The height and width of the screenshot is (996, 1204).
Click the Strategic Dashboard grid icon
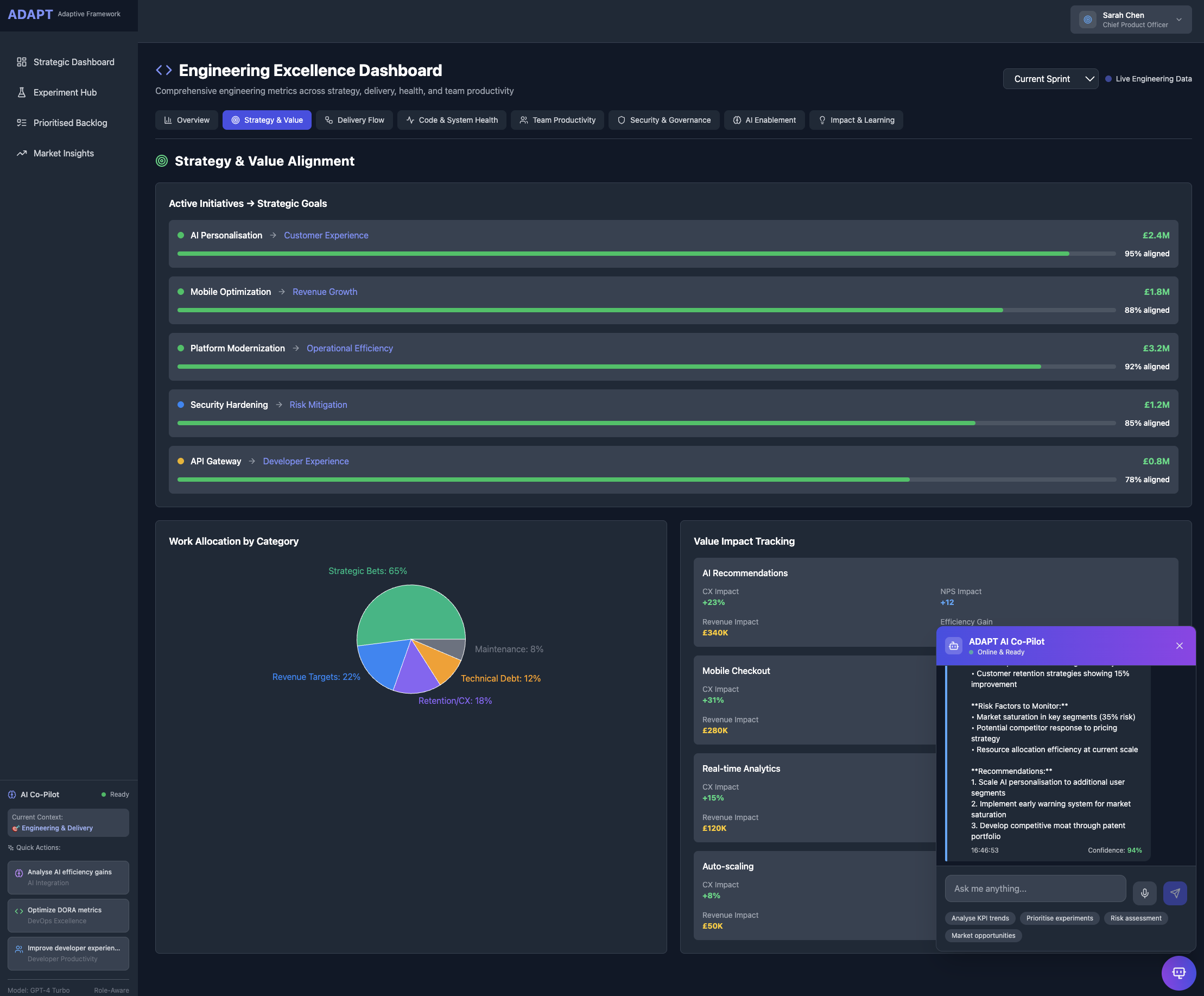(22, 62)
